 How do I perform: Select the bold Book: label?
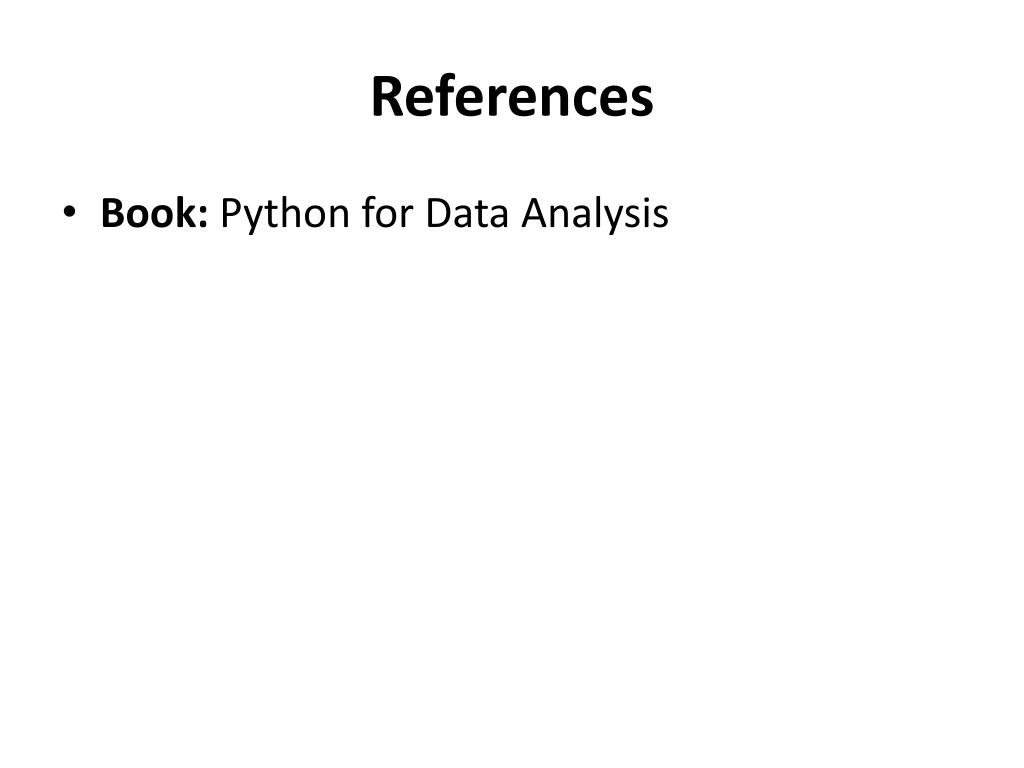(154, 213)
